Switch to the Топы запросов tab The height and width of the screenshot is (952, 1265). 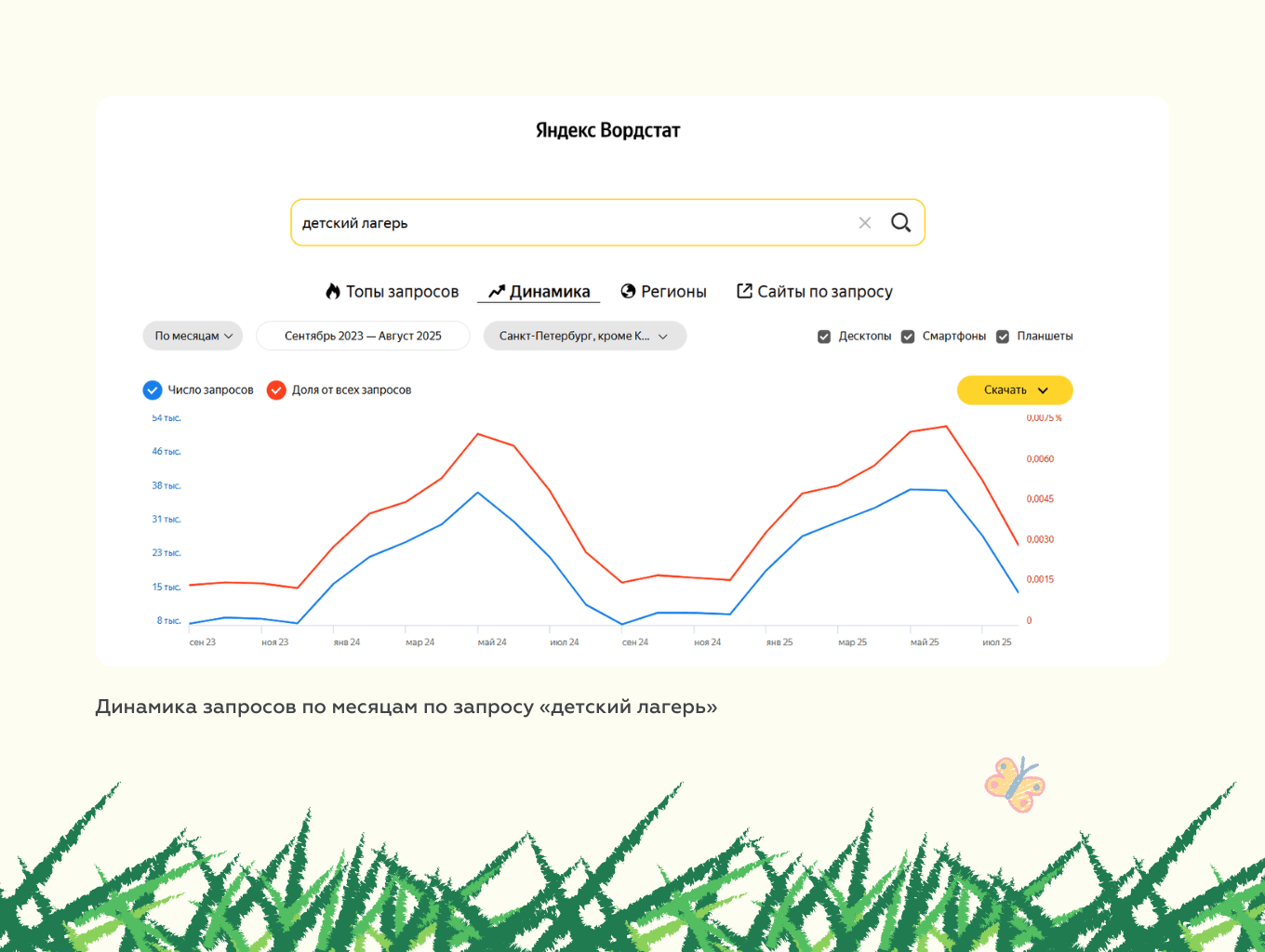(393, 292)
